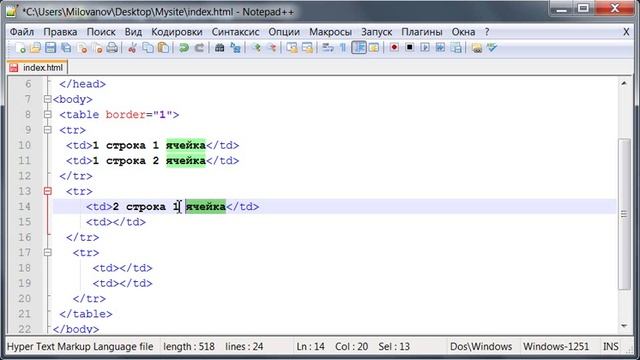Click status bar 'Dos\Windows' entry
This screenshot has height=360, width=640.
coord(481,347)
